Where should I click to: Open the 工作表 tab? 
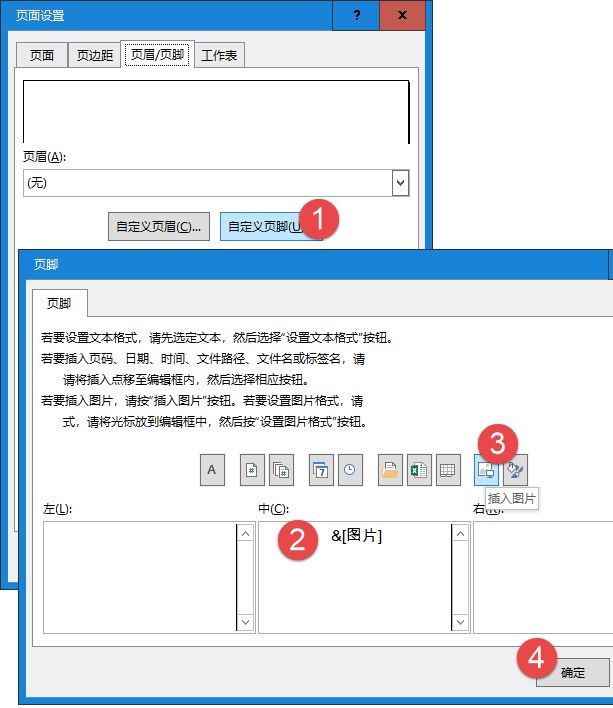[219, 55]
